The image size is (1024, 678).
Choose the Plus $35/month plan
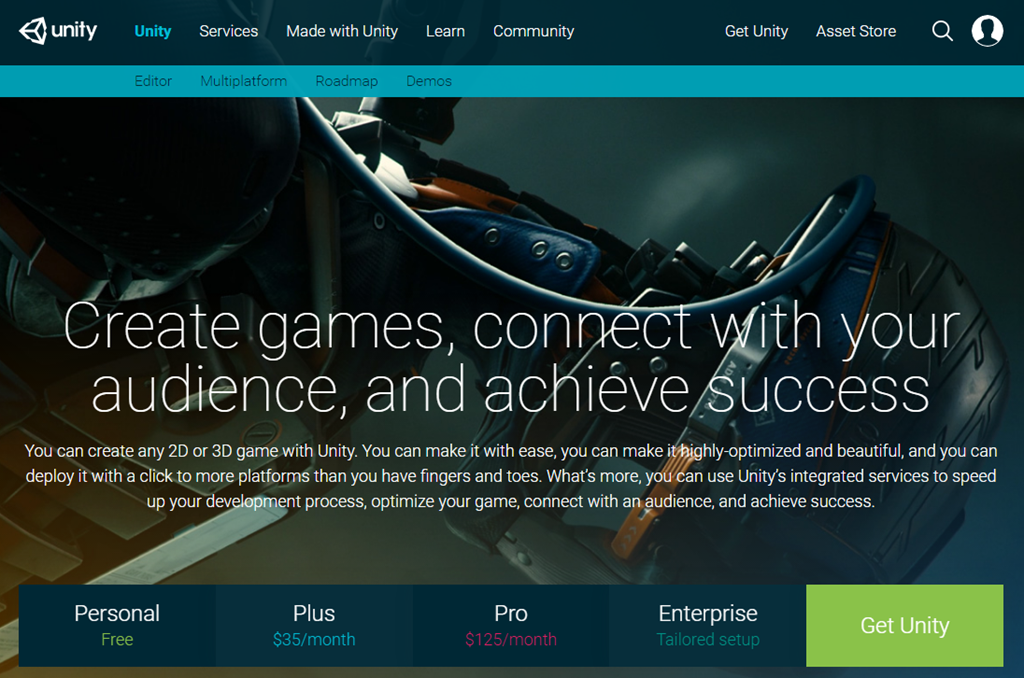pos(314,626)
